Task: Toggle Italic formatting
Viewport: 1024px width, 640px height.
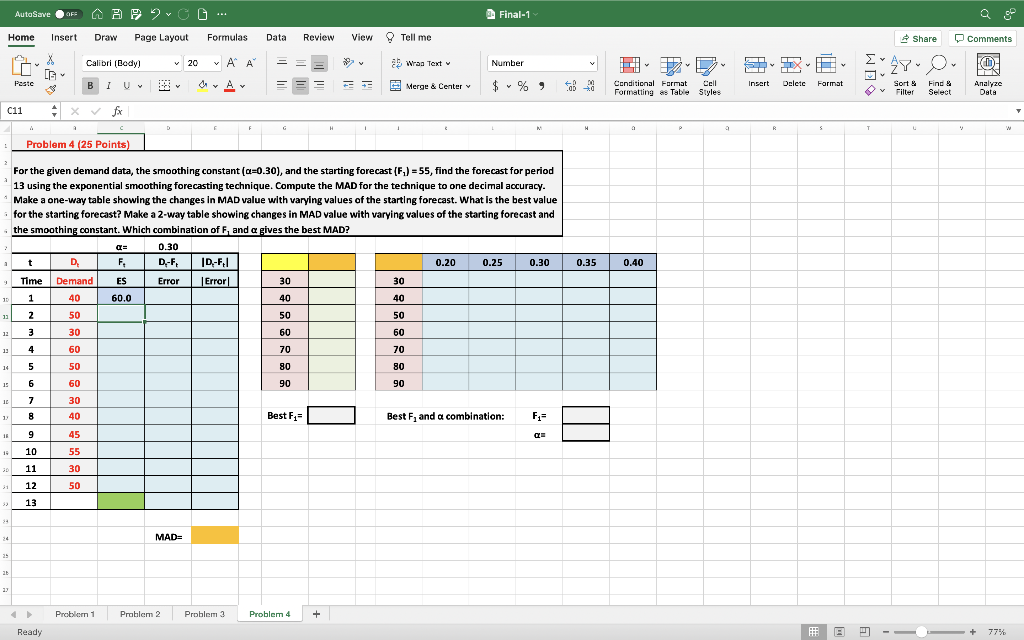Action: (108, 86)
